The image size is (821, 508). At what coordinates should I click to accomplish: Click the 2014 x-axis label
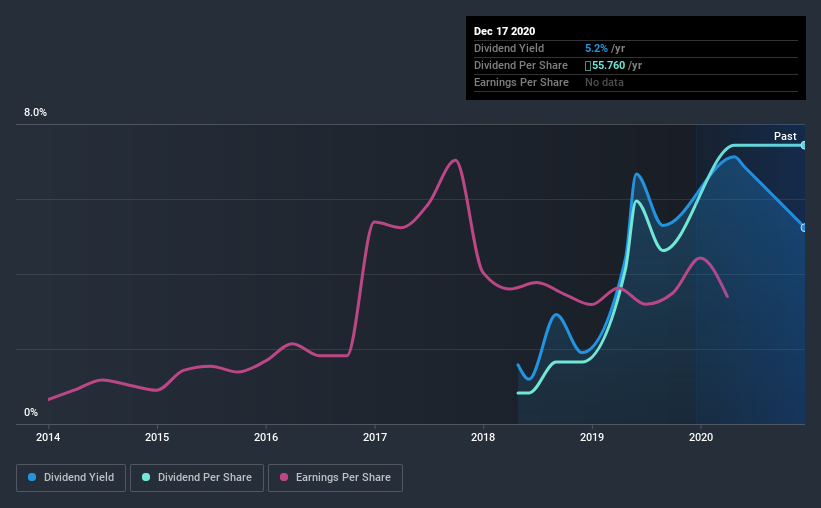[48, 437]
